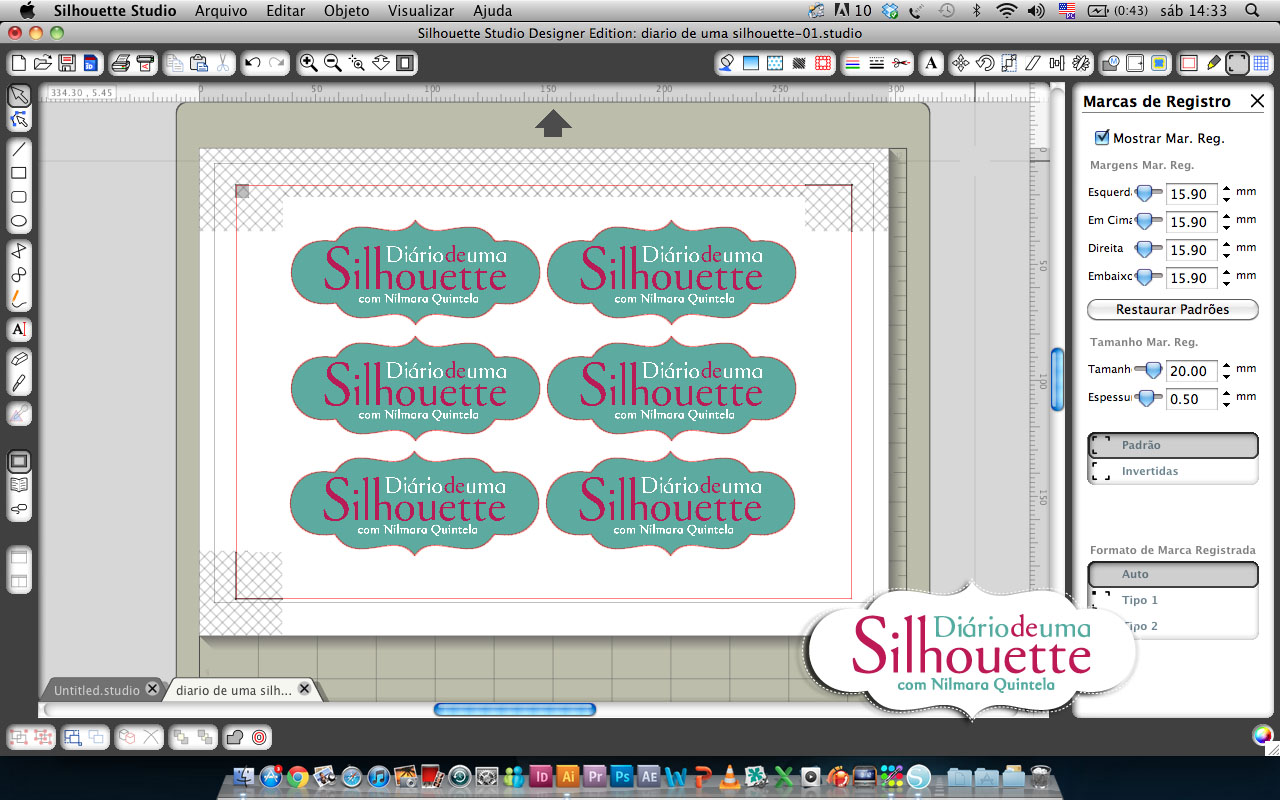
Task: Open the Line Color panel
Action: 853,63
